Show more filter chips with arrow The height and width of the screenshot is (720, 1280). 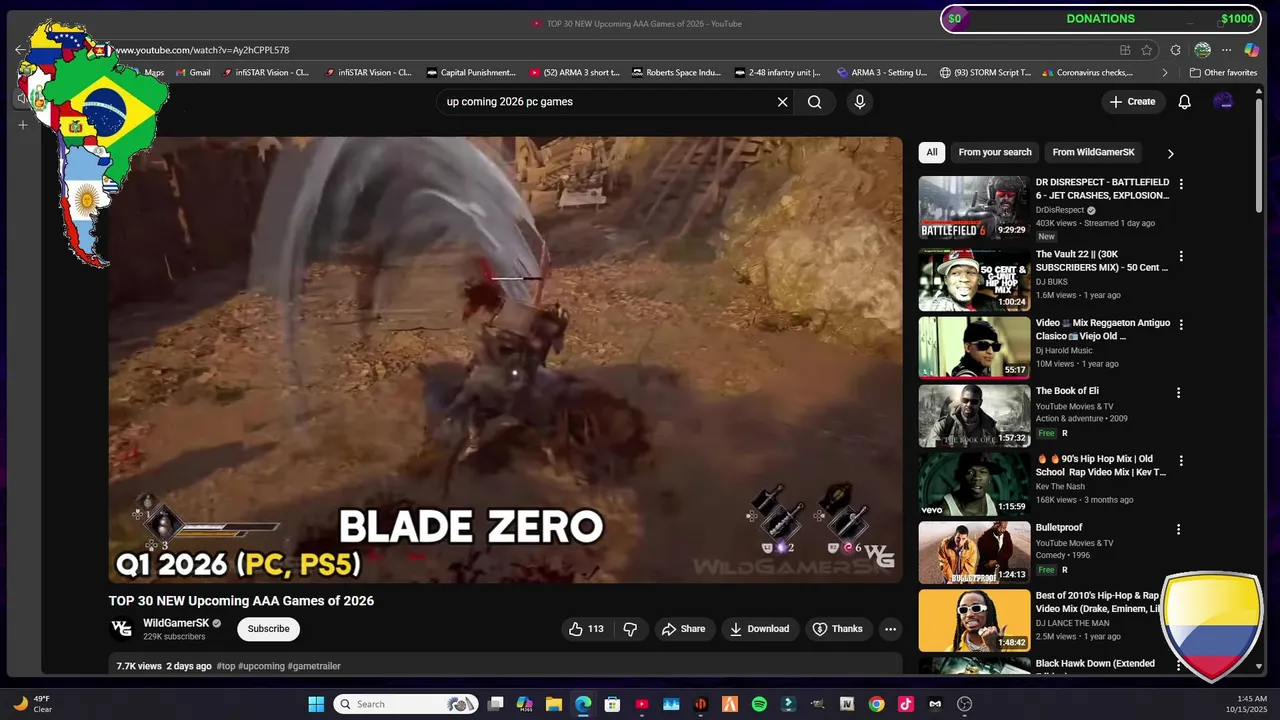(x=1170, y=153)
